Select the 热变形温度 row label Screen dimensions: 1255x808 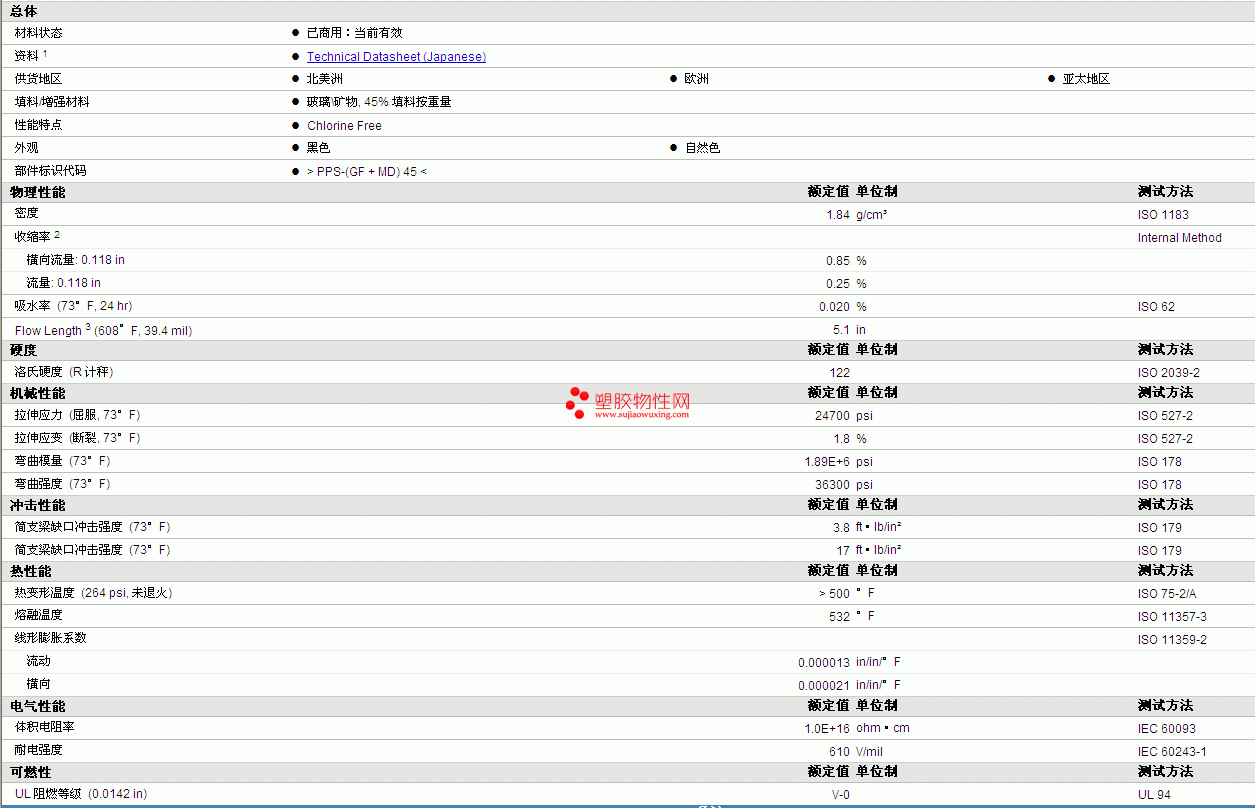click(x=93, y=593)
